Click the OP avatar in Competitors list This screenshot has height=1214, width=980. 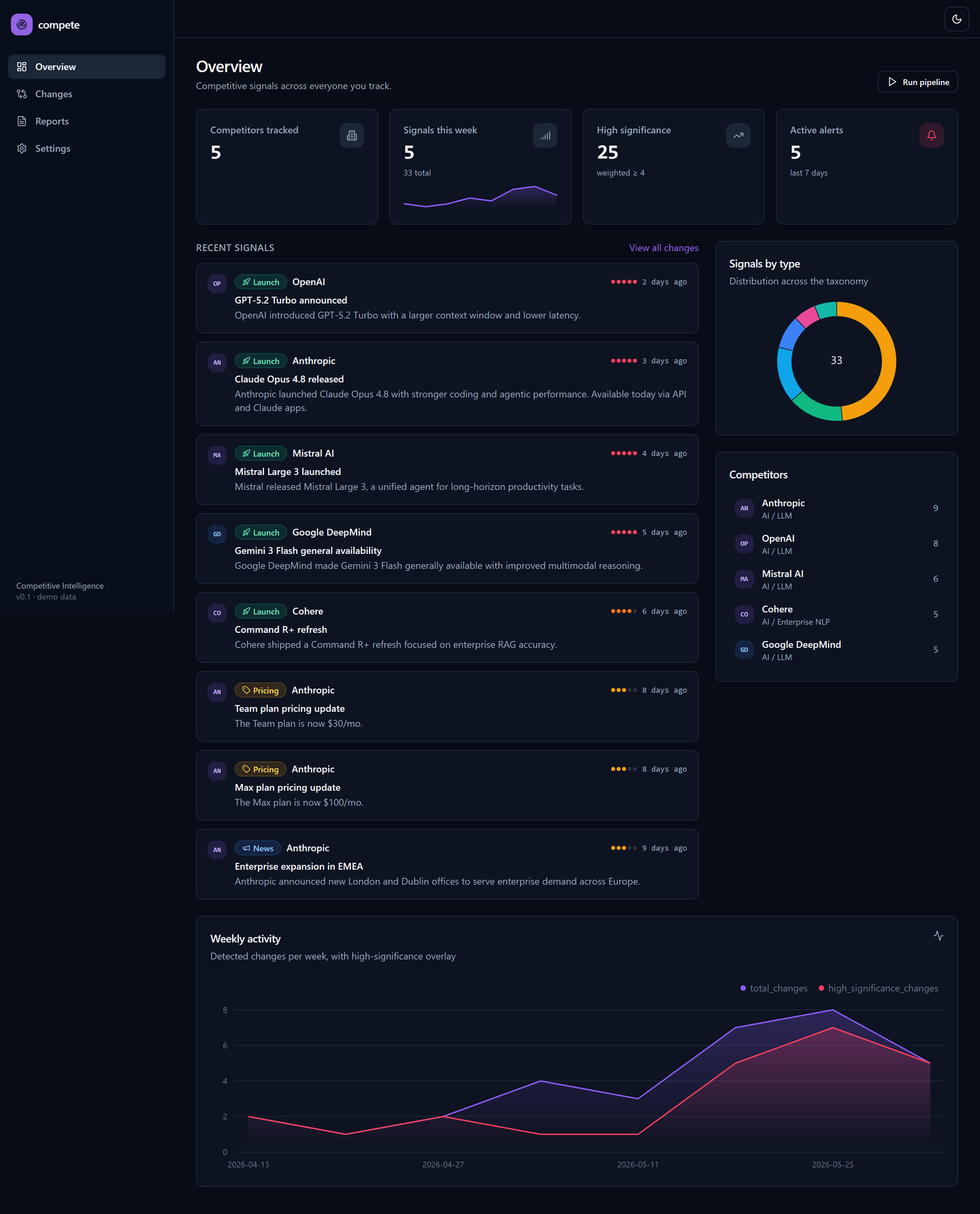coord(745,544)
